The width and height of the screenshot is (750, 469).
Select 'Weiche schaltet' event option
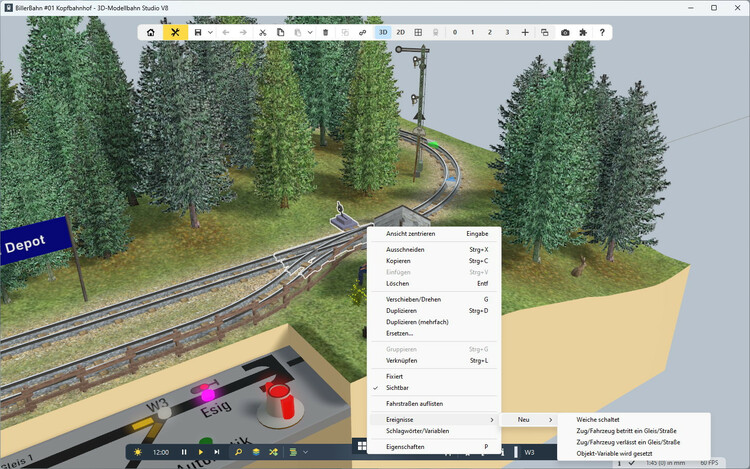coord(598,419)
